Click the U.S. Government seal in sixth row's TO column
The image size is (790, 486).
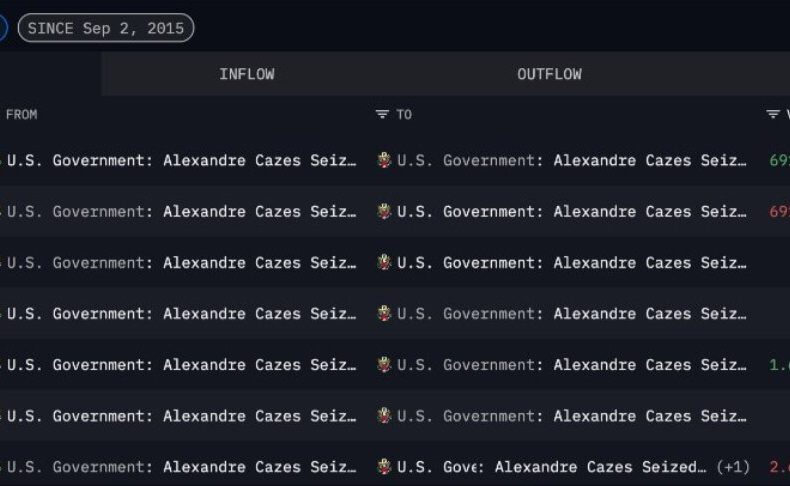coord(384,416)
